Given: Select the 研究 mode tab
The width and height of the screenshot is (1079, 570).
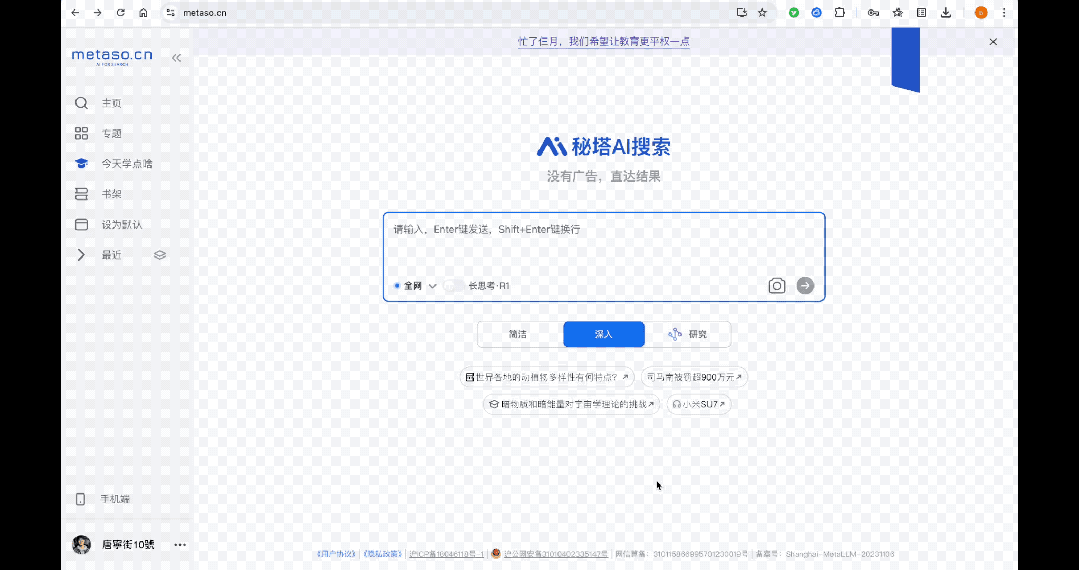Looking at the screenshot, I should click(688, 334).
